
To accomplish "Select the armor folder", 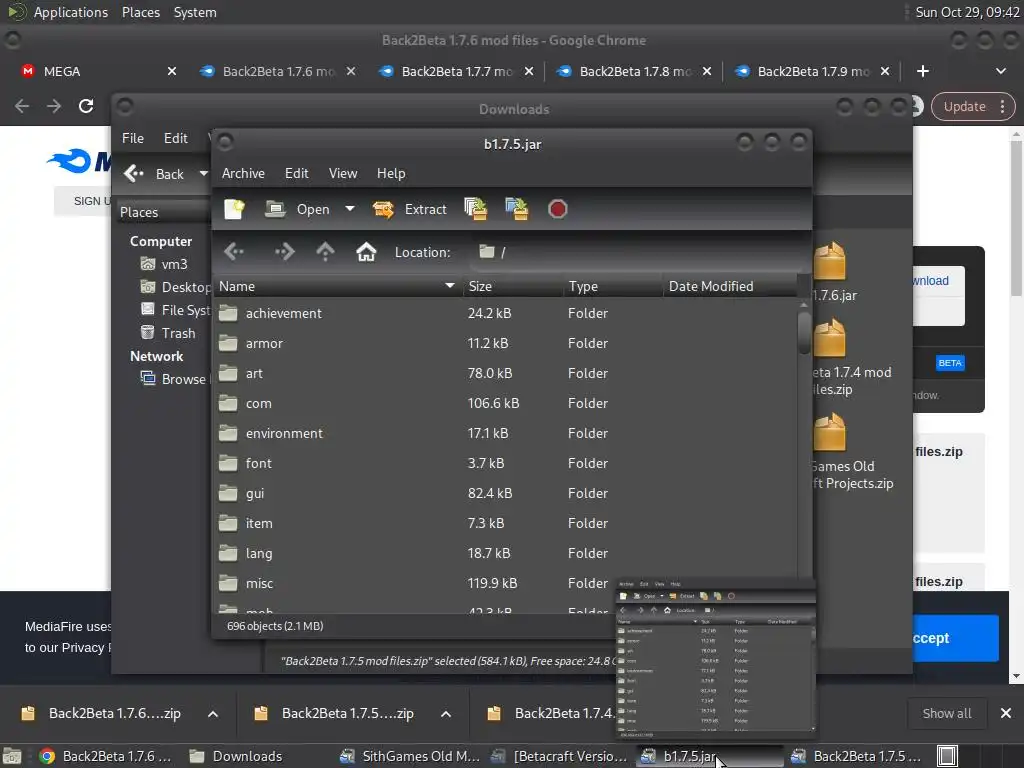I will [x=505, y=344].
